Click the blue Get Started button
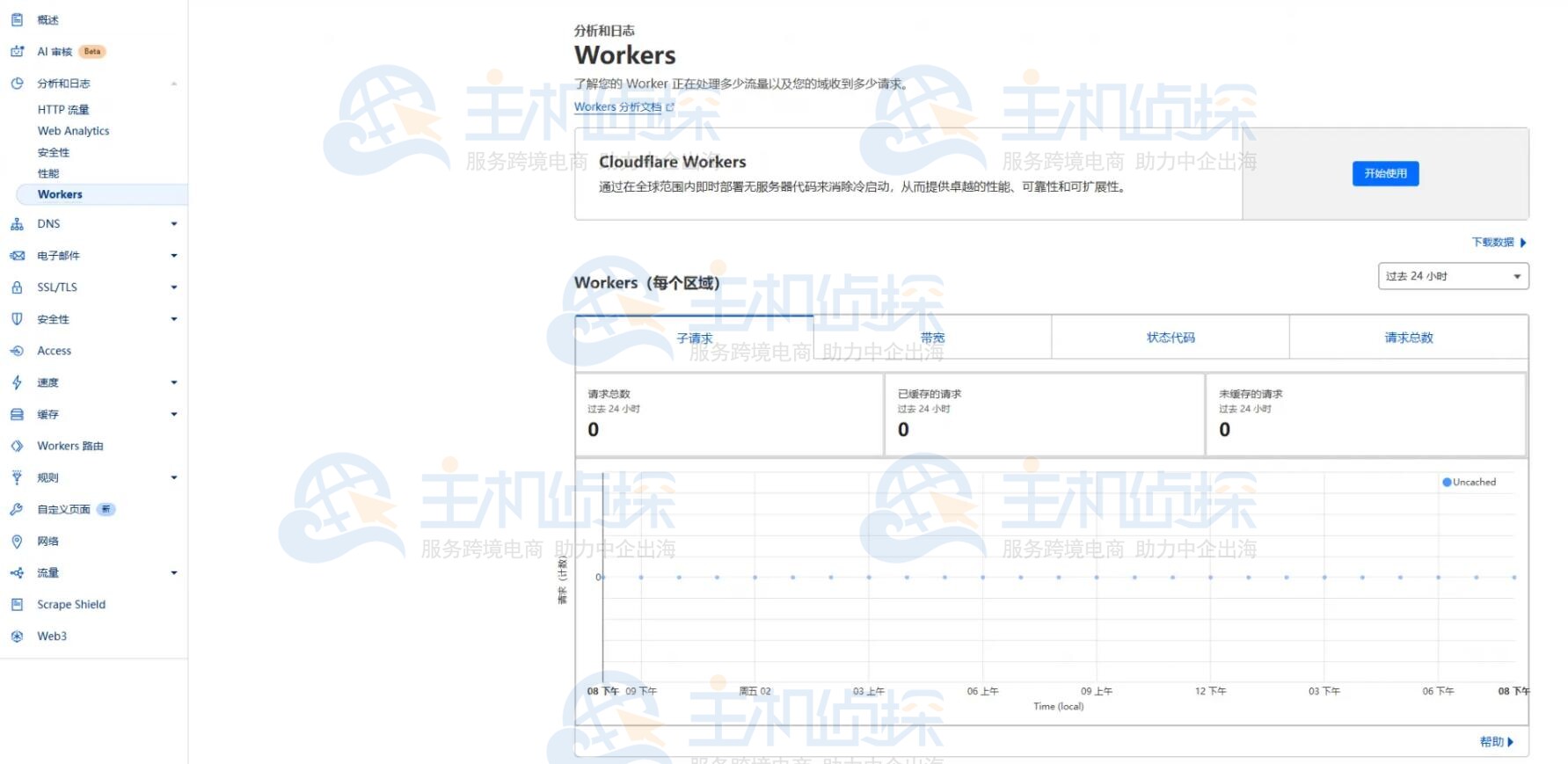Image resolution: width=1568 pixels, height=764 pixels. pos(1385,173)
